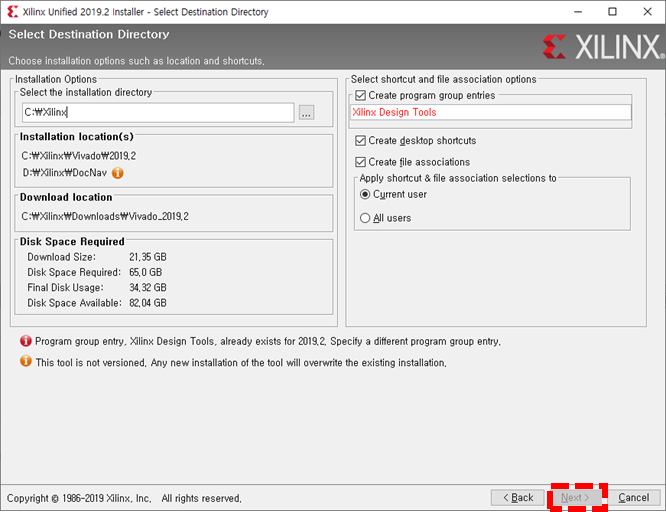Click the copyright notice text
The image size is (666, 512).
point(124,498)
